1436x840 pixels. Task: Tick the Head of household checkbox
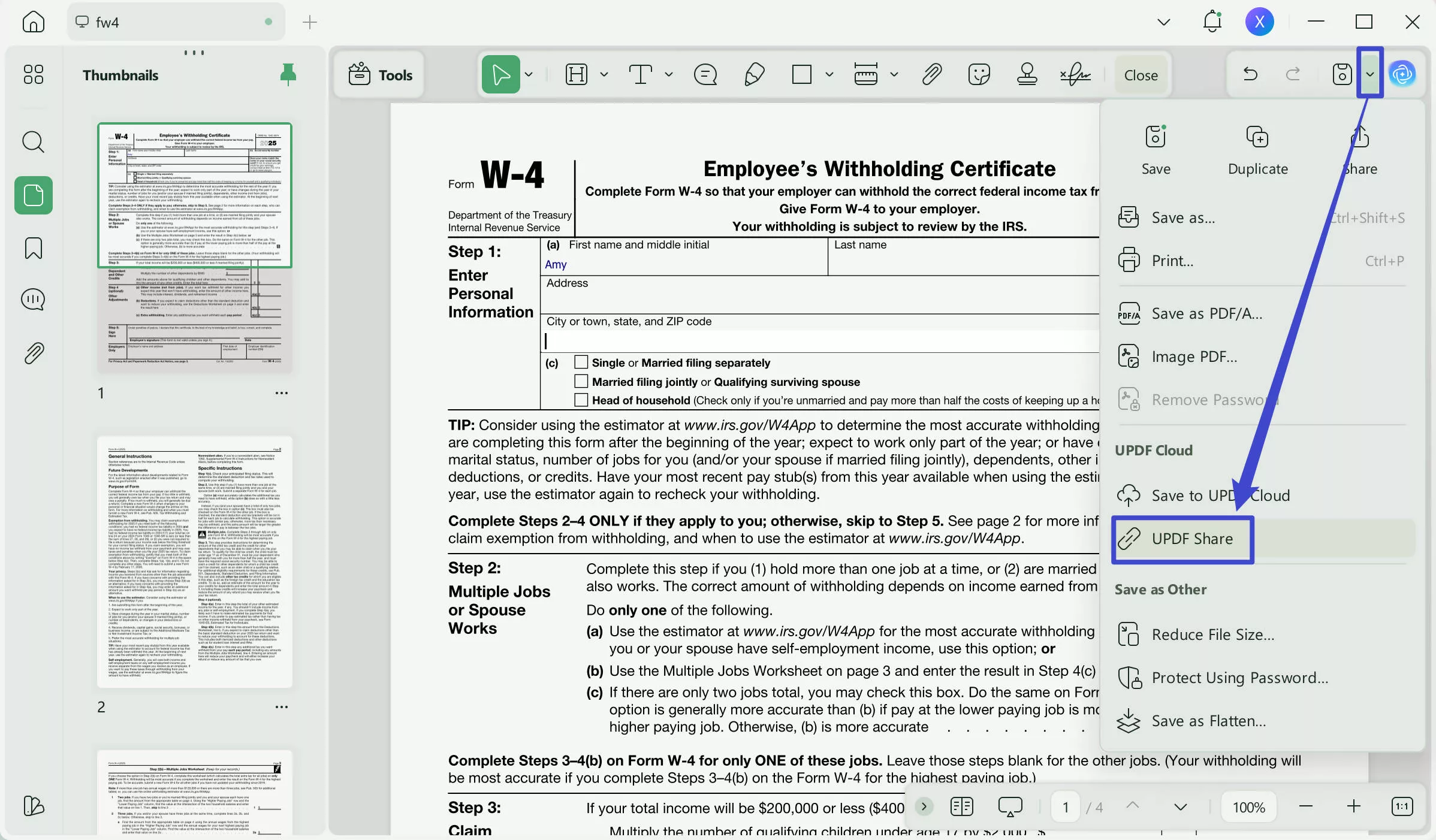581,400
